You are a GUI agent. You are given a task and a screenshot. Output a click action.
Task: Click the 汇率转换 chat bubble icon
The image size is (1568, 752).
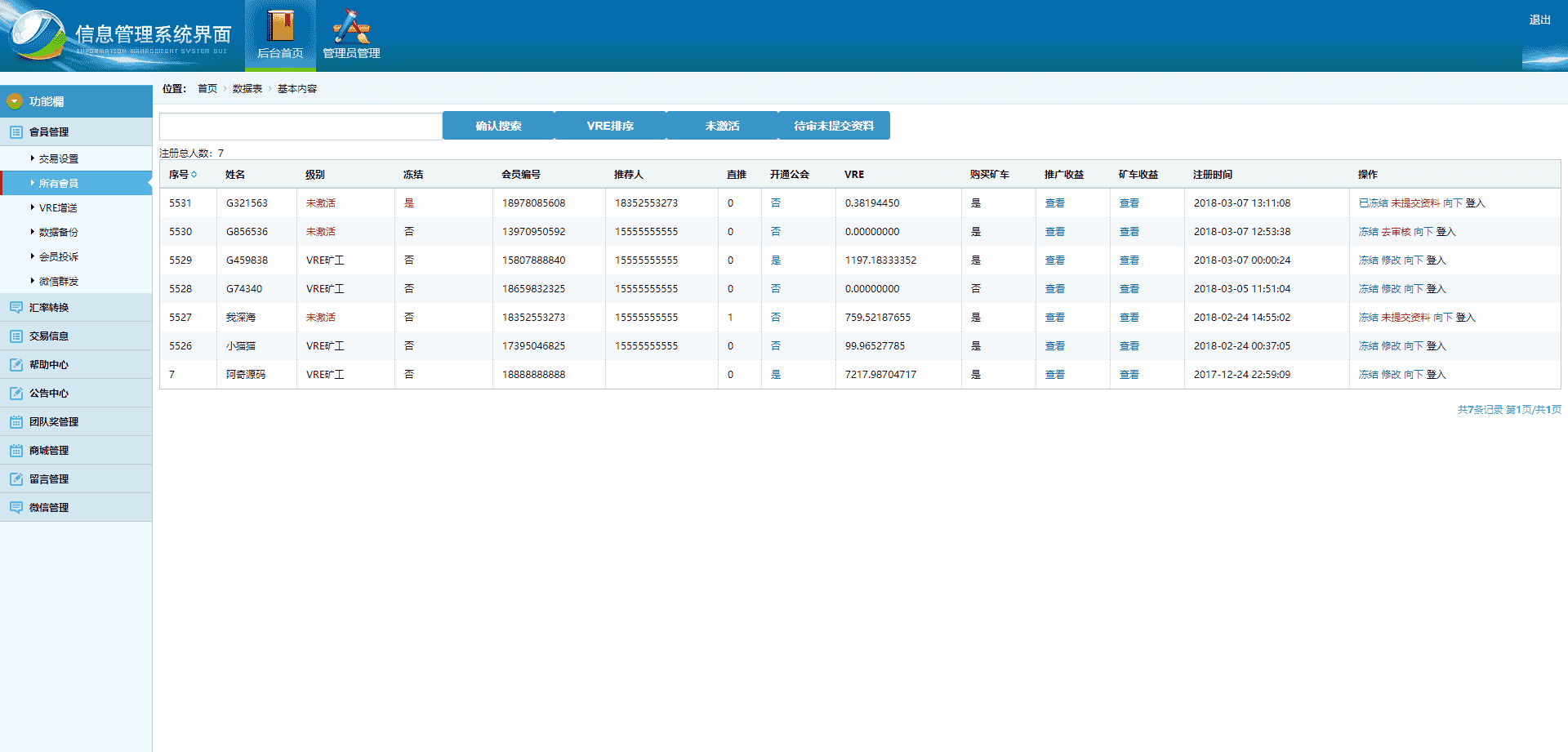pos(16,308)
